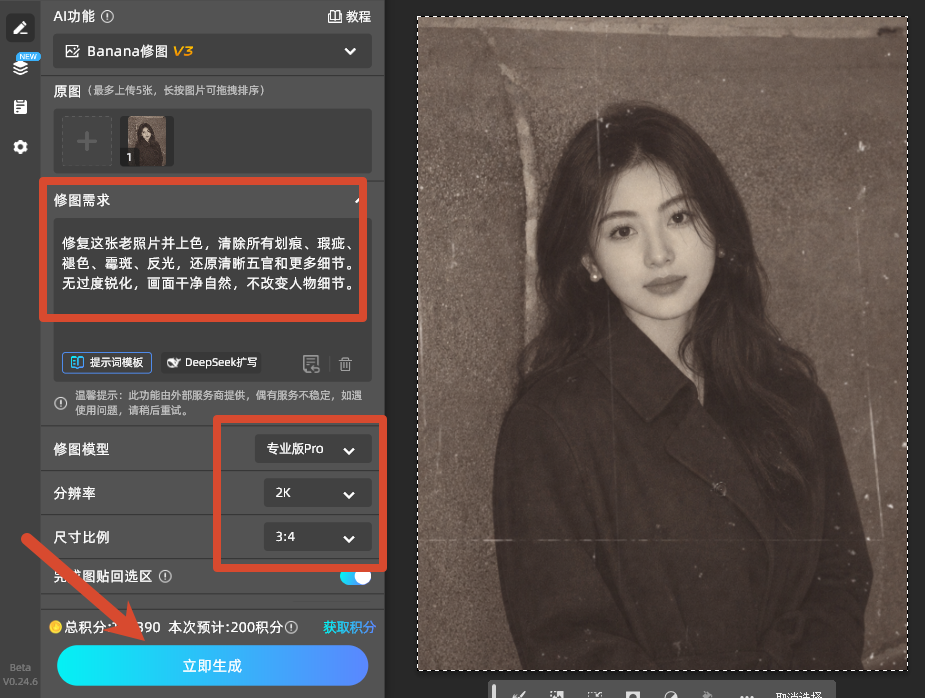Click the prompt history restore icon

[x=311, y=364]
